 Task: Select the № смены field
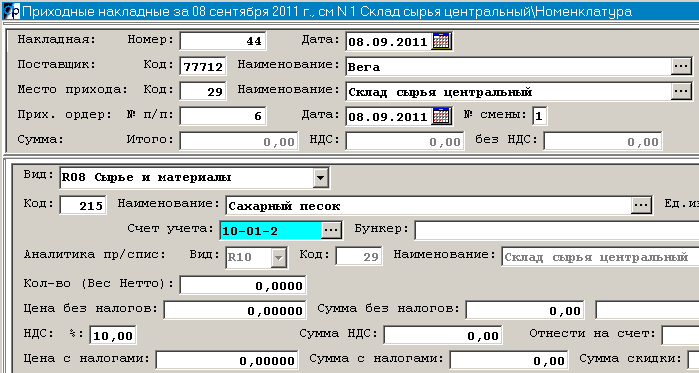pos(539,116)
